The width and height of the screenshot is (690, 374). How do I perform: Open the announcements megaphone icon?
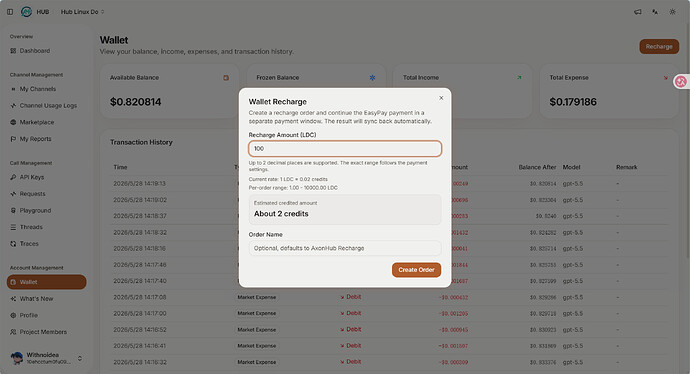[x=637, y=12]
